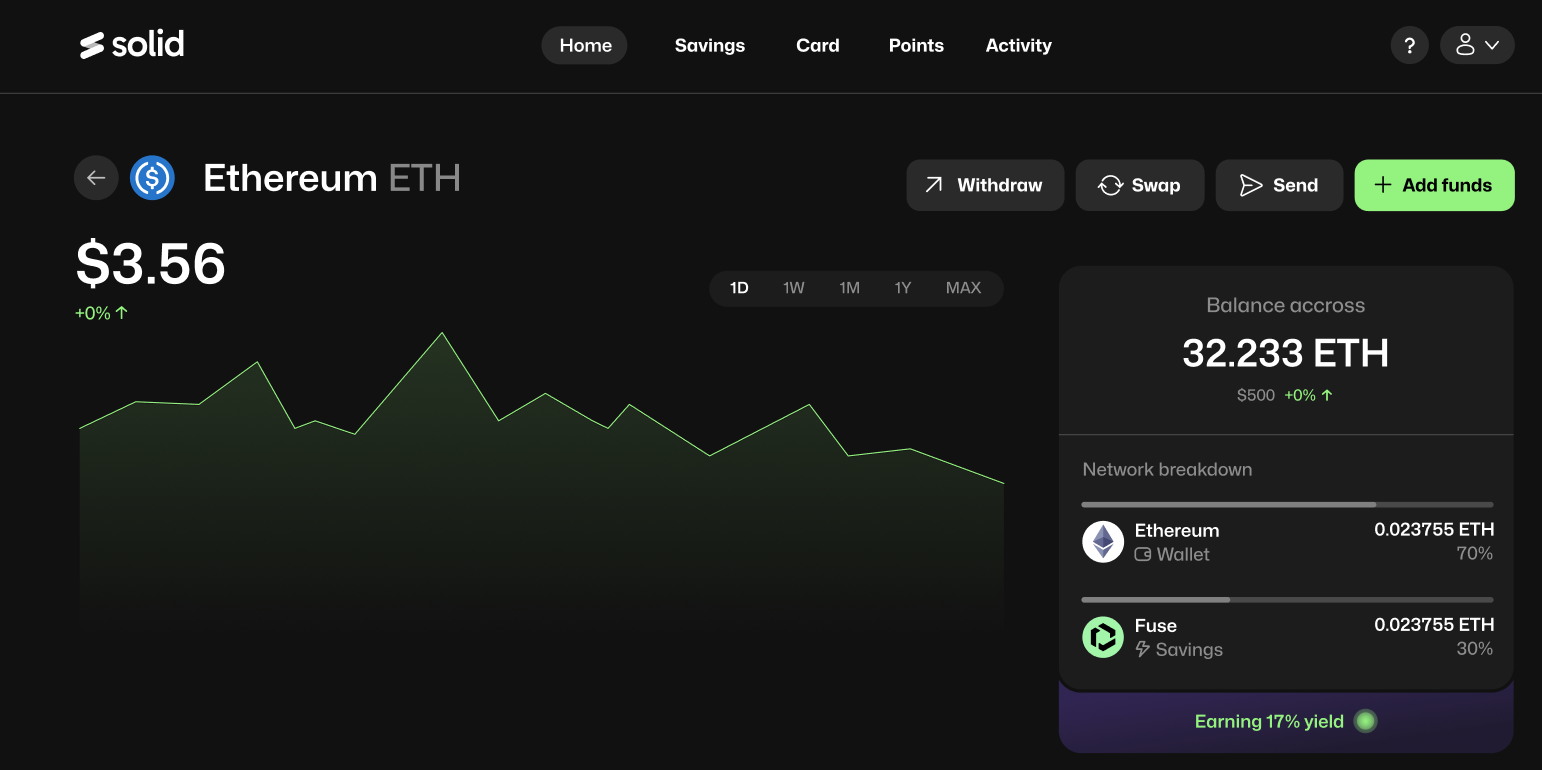Click the Send button
1542x770 pixels.
pyautogui.click(x=1279, y=185)
